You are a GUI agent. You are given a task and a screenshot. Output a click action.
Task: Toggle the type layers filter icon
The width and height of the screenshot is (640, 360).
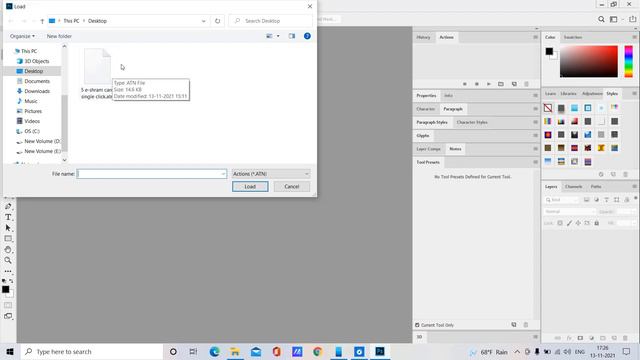pyautogui.click(x=607, y=200)
